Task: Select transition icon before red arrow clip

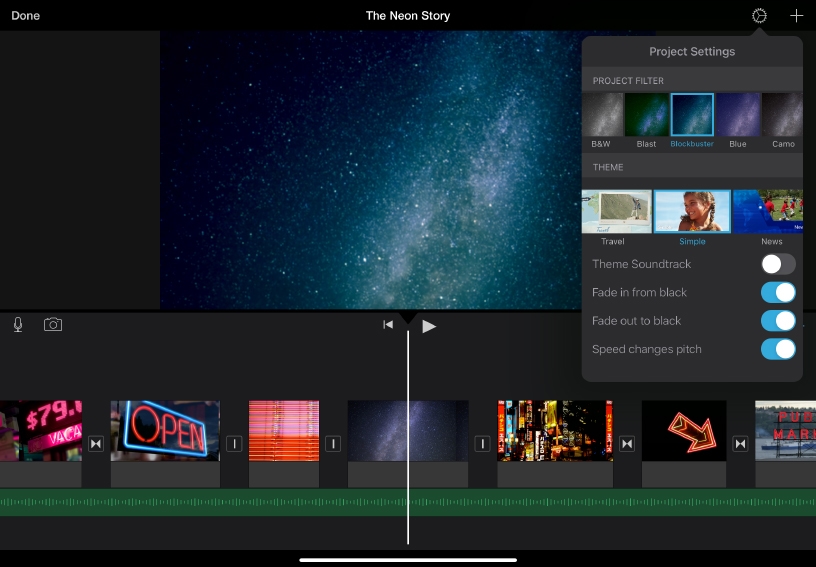Action: (x=627, y=444)
